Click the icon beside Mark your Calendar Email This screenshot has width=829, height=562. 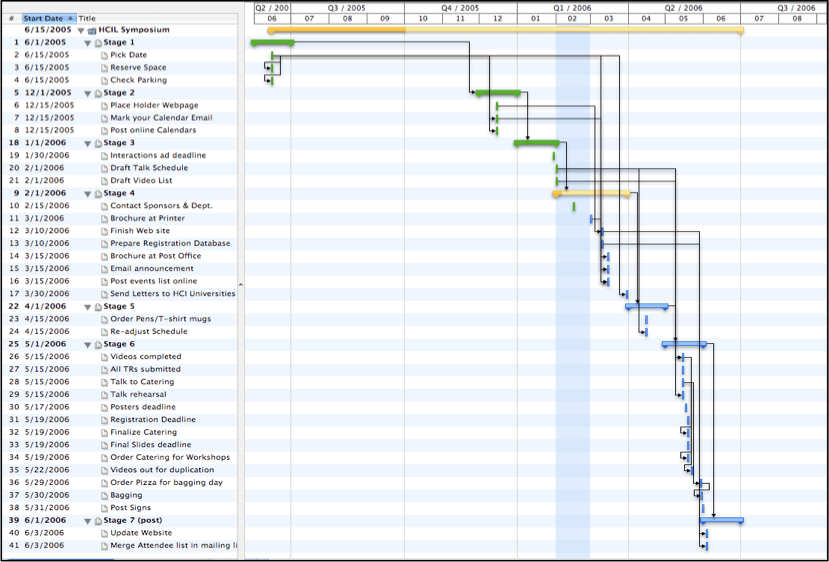pos(104,118)
